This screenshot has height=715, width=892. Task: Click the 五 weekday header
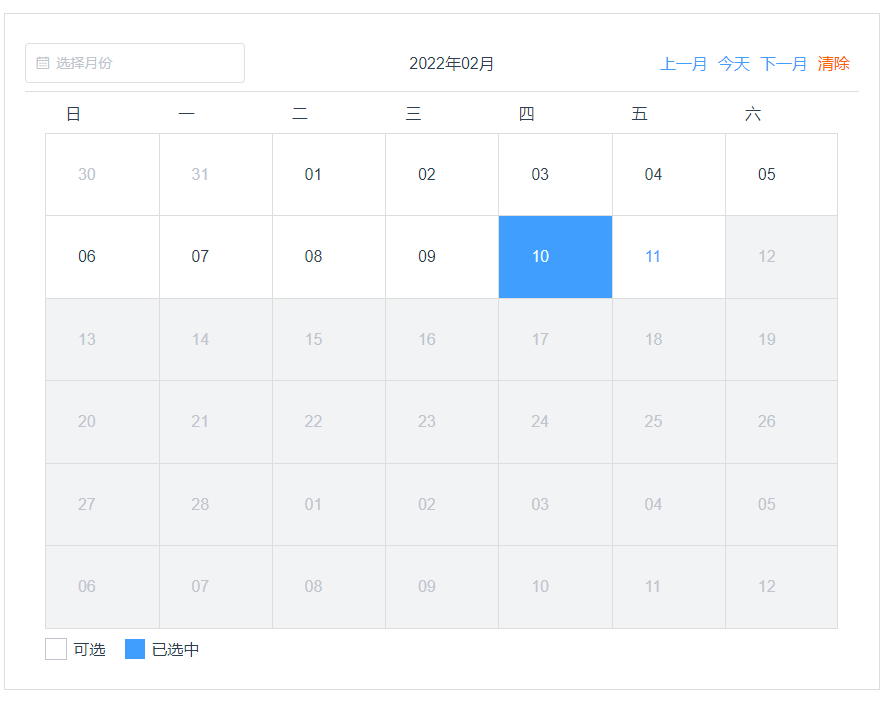pyautogui.click(x=640, y=114)
